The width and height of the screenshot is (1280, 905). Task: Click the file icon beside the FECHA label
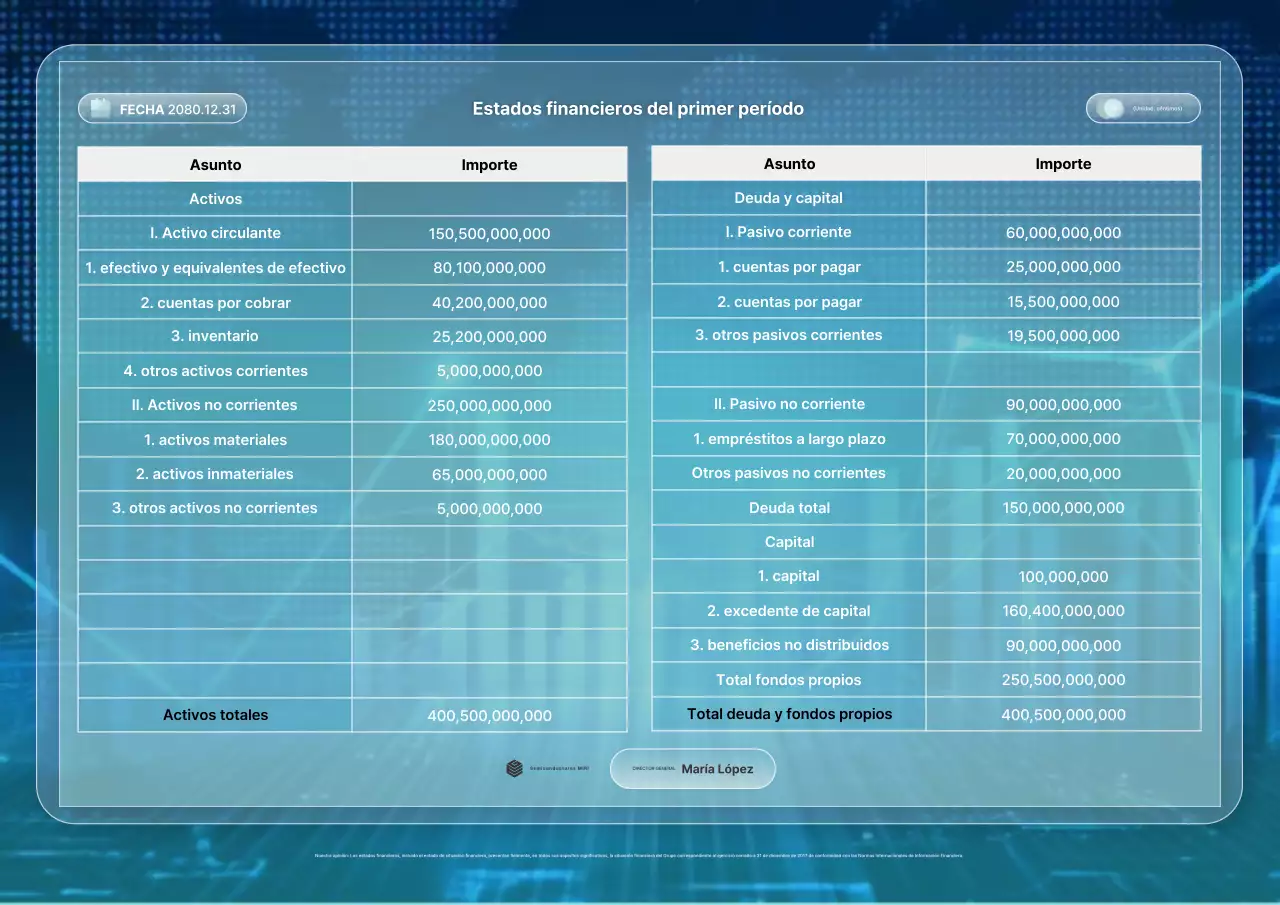[101, 108]
